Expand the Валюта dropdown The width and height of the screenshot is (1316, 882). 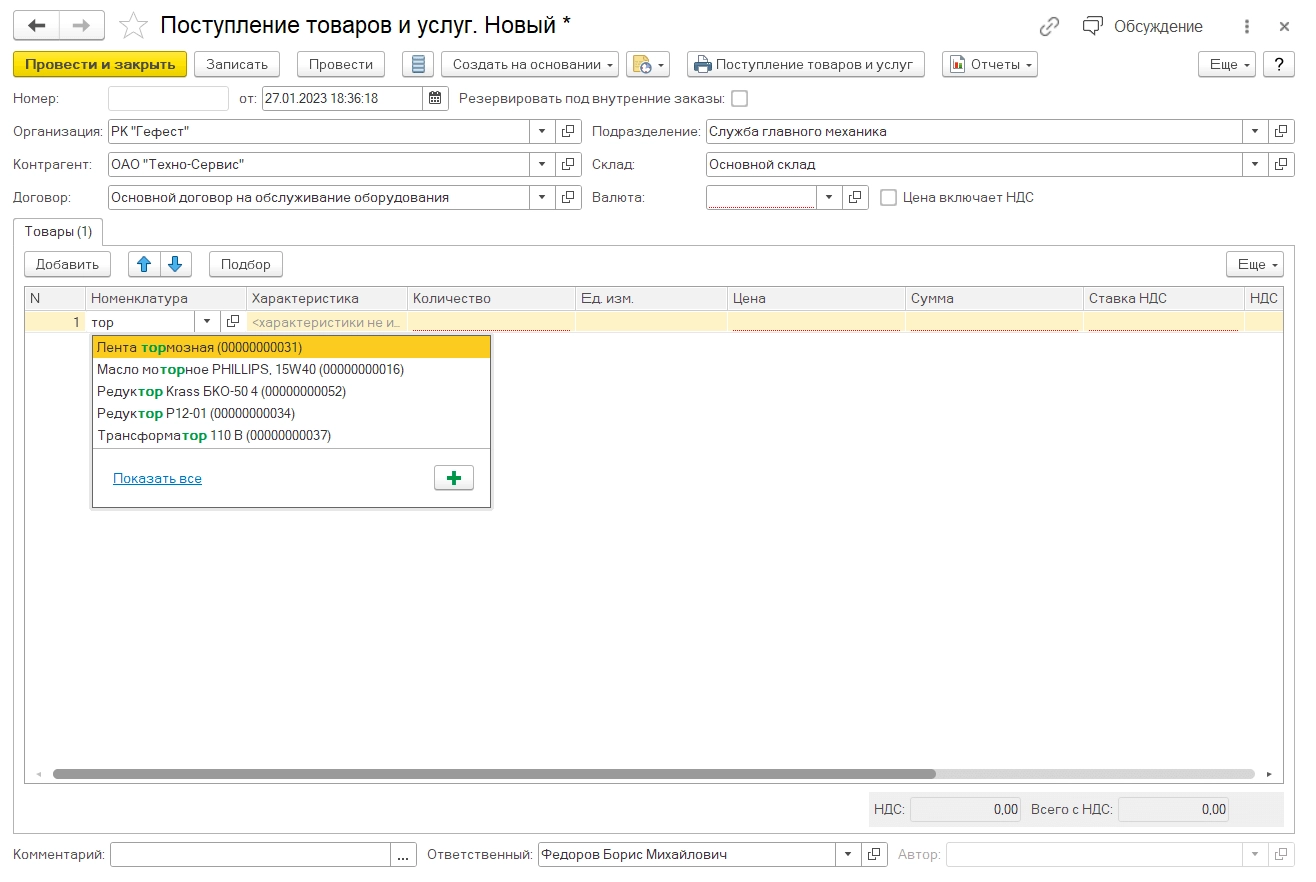[x=828, y=197]
